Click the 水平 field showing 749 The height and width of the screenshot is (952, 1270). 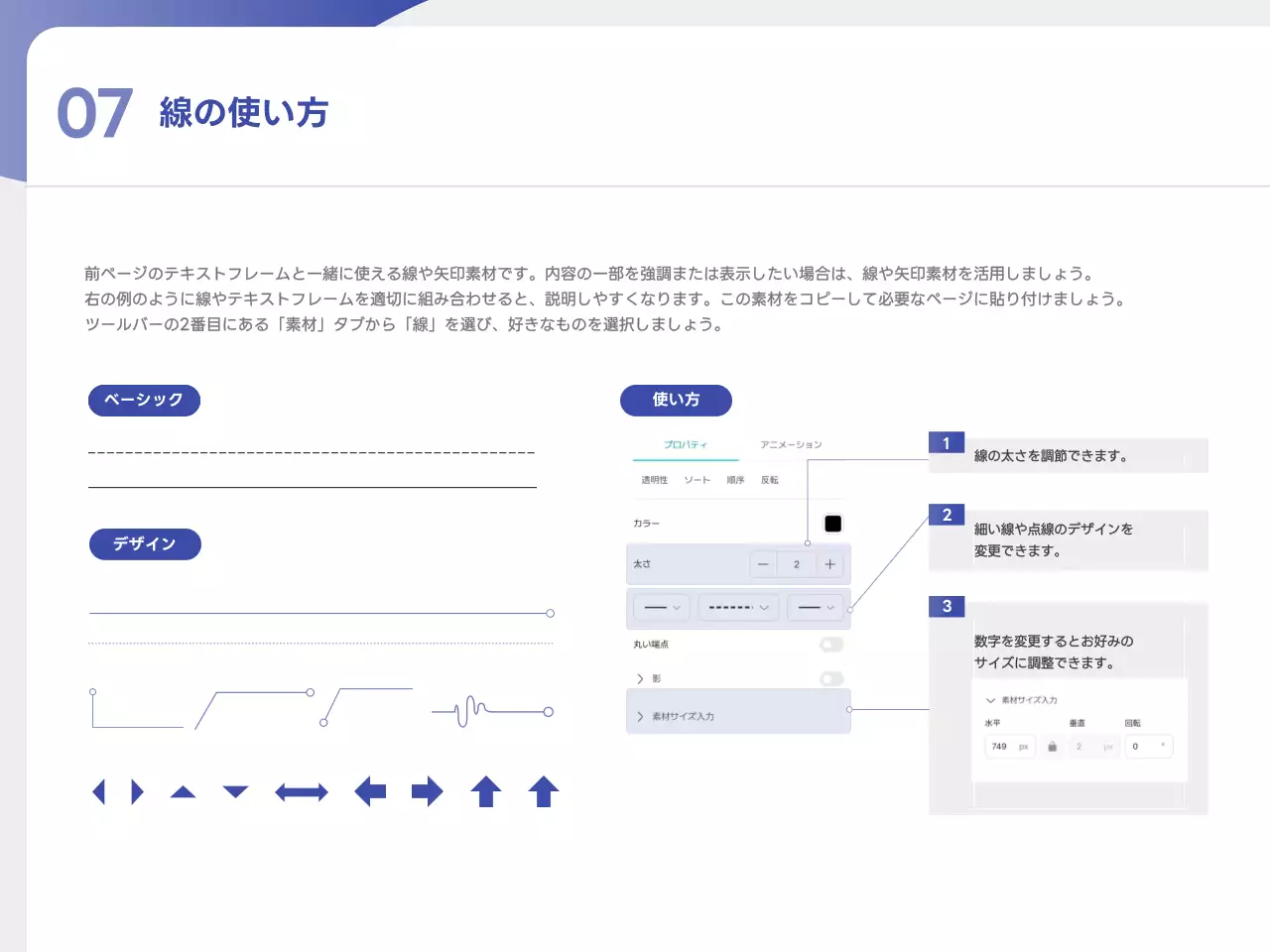(1009, 747)
